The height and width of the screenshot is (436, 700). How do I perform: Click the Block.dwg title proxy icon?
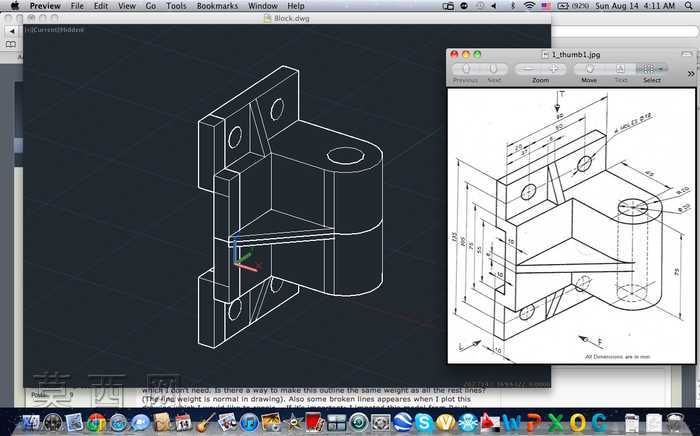[267, 18]
